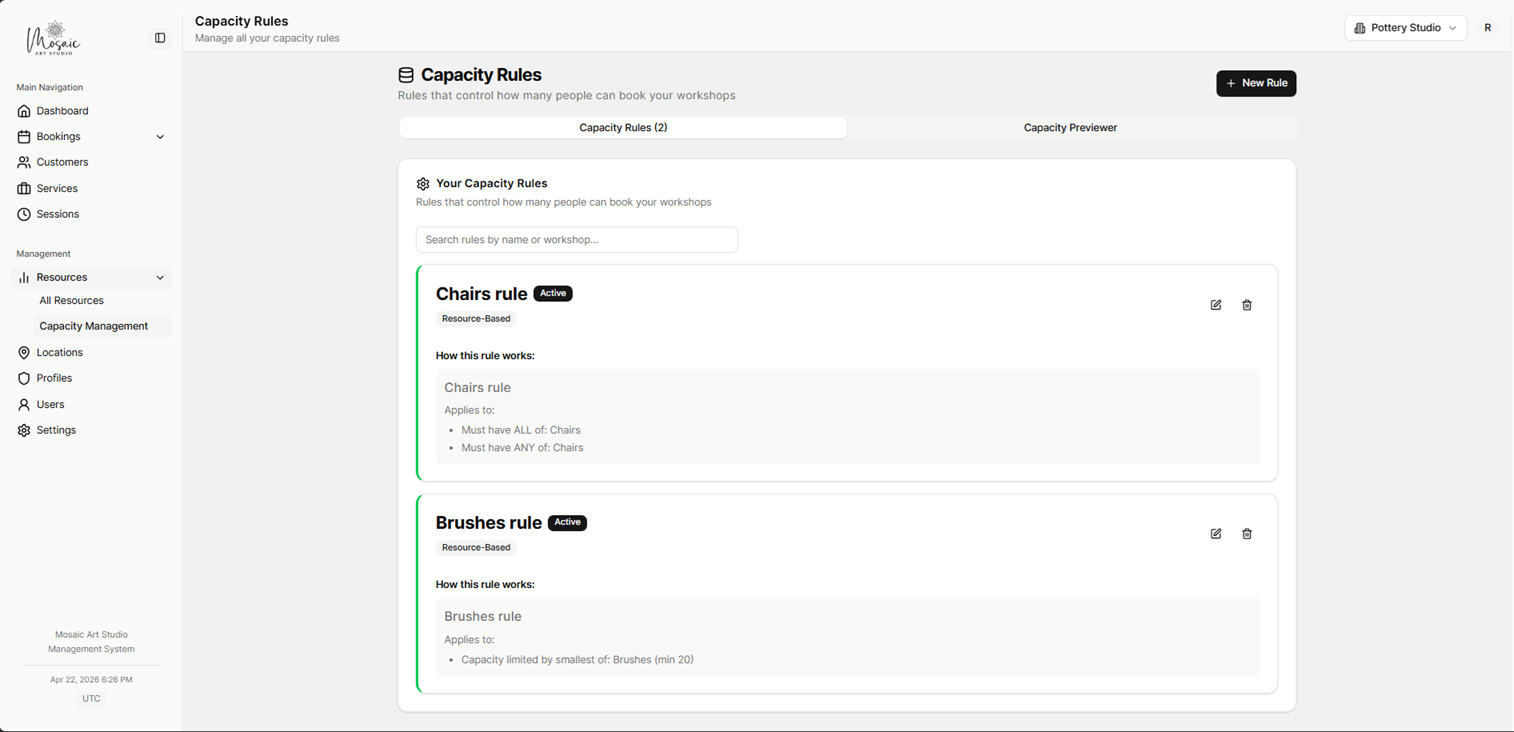The height and width of the screenshot is (732, 1514).
Task: Collapse the sidebar with the panel toggle icon
Action: pyautogui.click(x=160, y=37)
